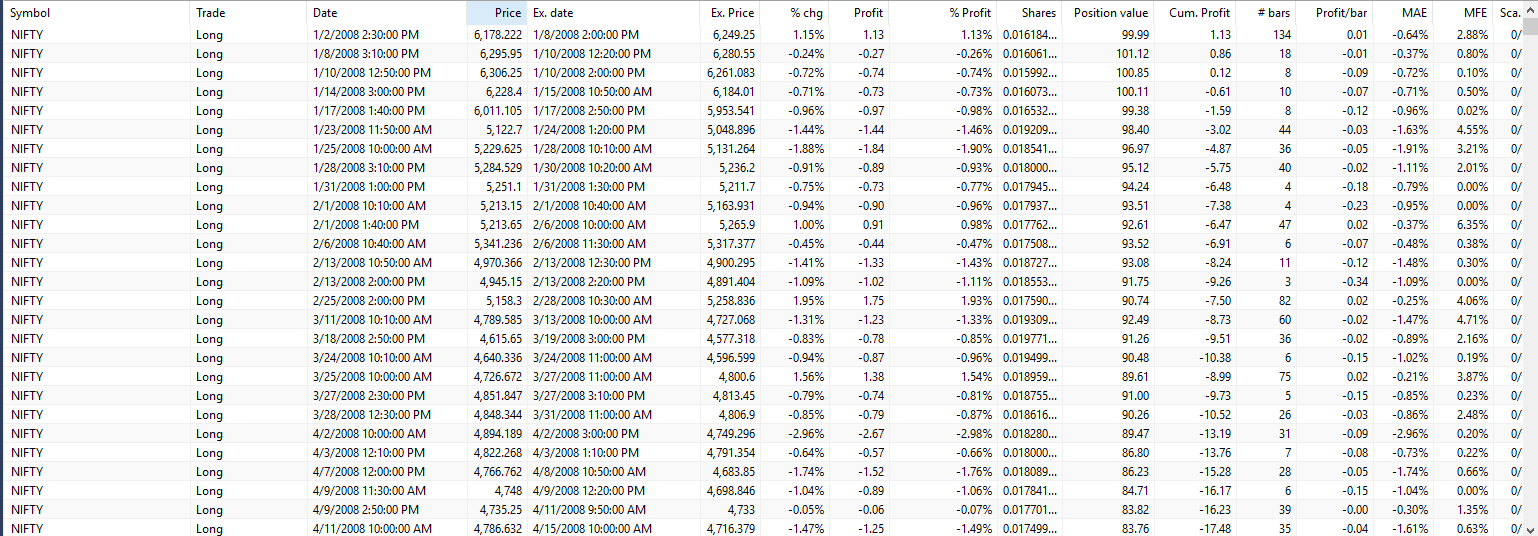
Task: Click exit price 4,800.6
Action: (737, 377)
